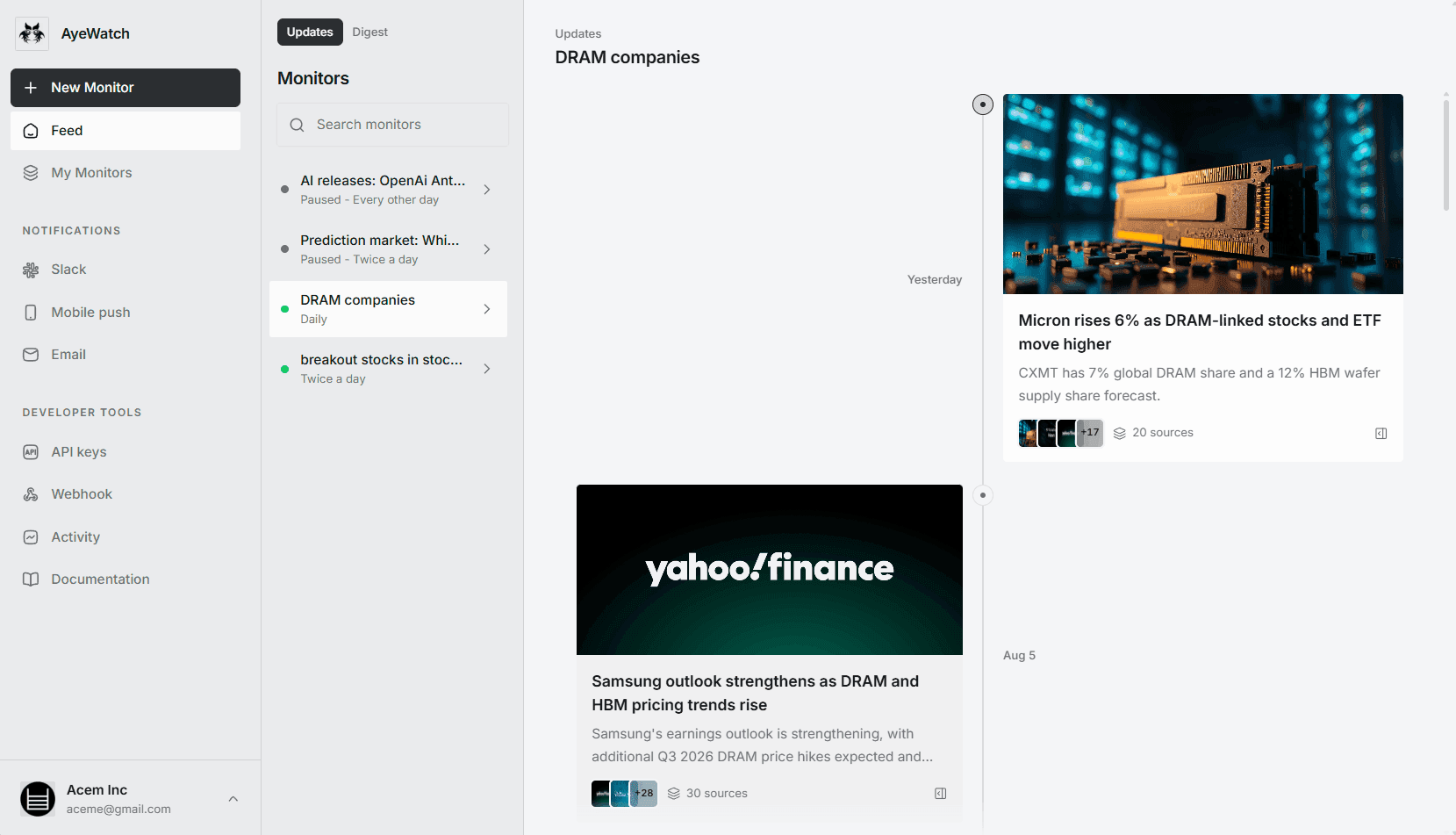The height and width of the screenshot is (835, 1456).
Task: Click green status dot of DRAM companies
Action: pos(284,309)
